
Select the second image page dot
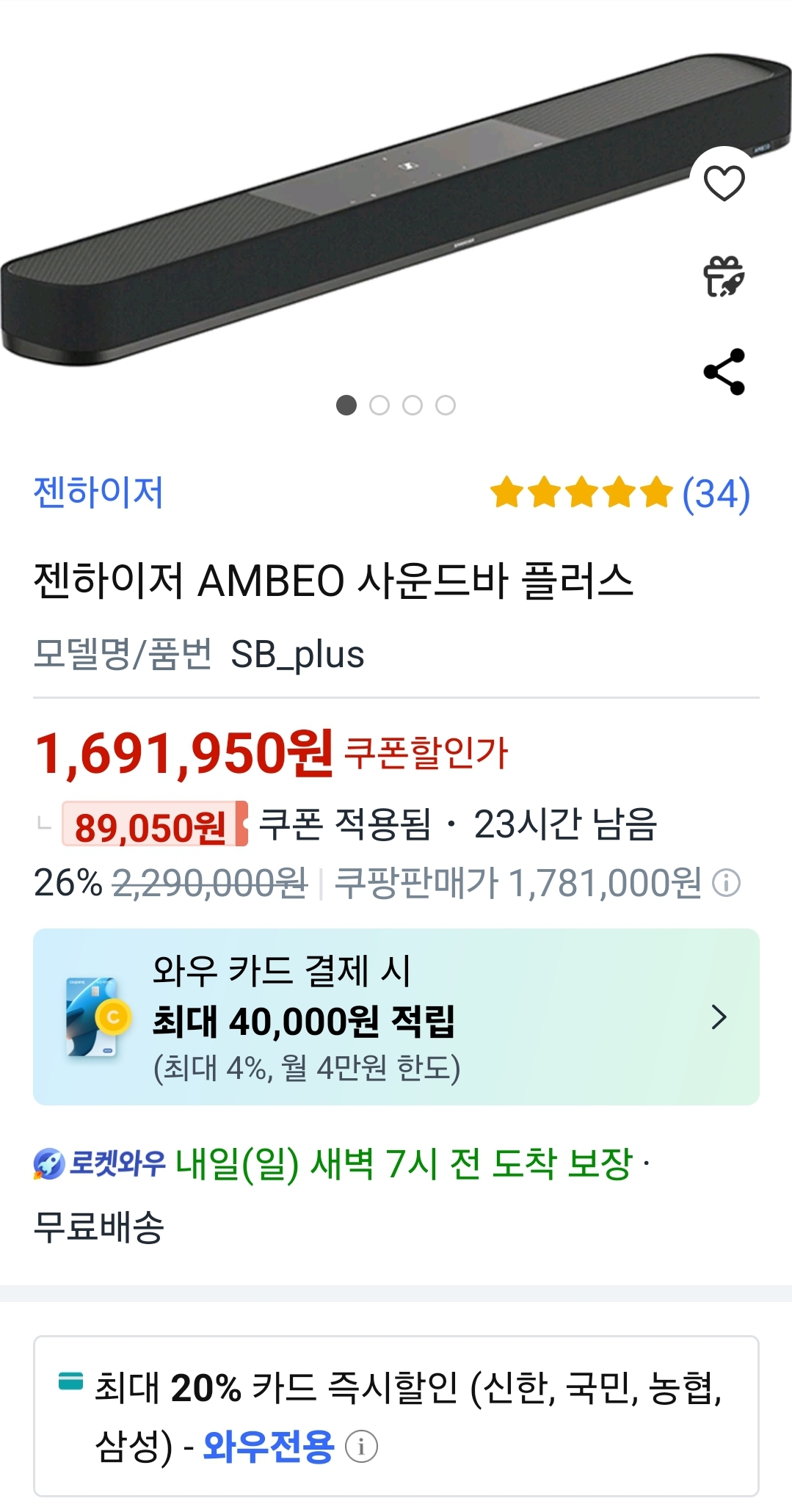[379, 405]
